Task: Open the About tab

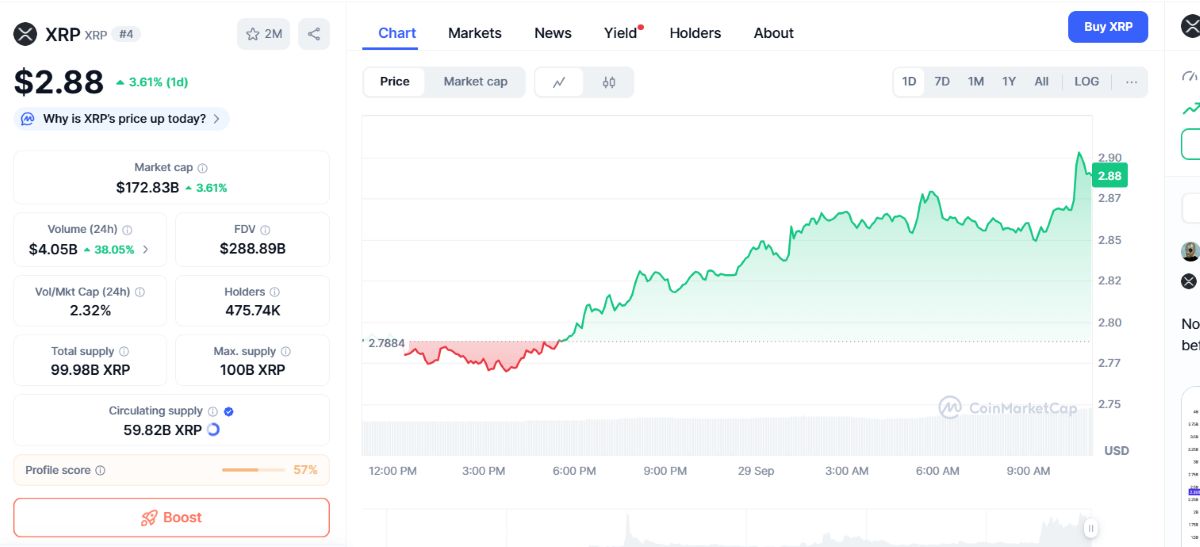Action: coord(774,33)
